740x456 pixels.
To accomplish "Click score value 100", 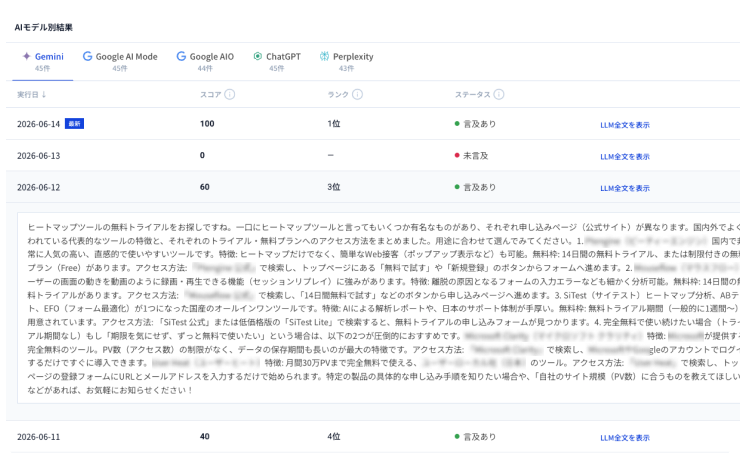I will [207, 124].
